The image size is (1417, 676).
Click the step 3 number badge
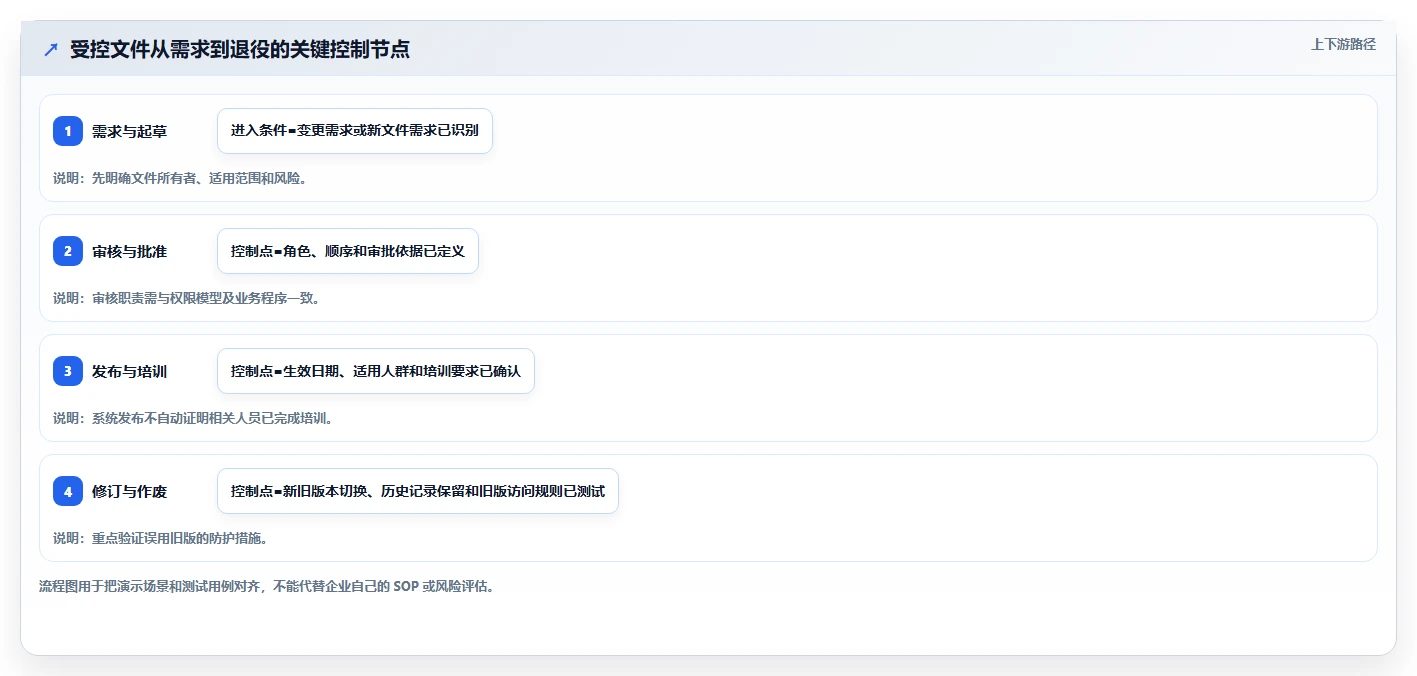[x=68, y=371]
